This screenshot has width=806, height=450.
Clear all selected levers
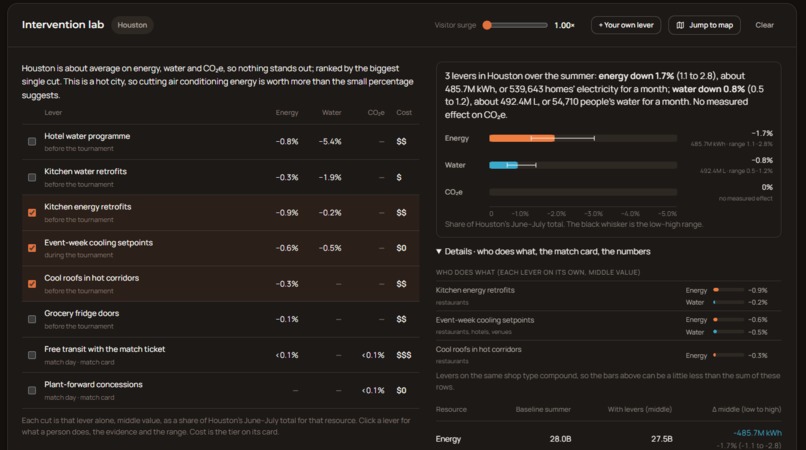click(764, 25)
